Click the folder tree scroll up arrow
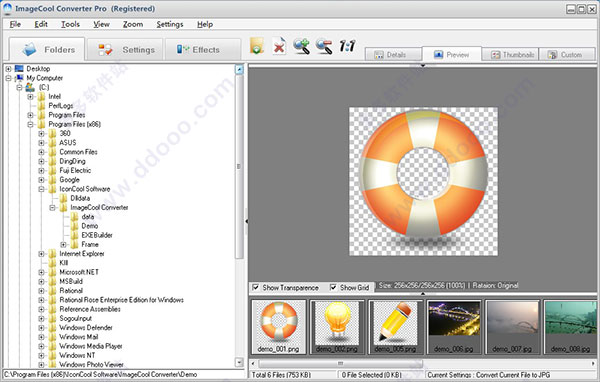 click(x=239, y=69)
